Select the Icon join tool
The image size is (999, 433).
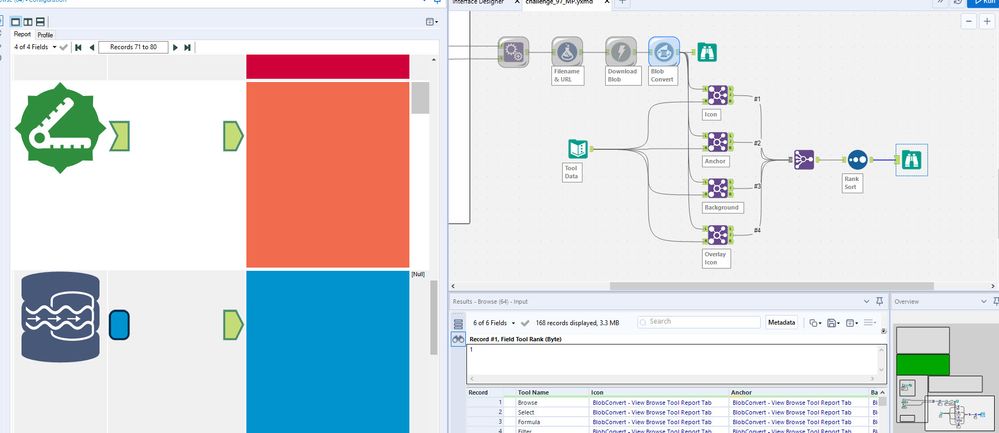[x=717, y=96]
